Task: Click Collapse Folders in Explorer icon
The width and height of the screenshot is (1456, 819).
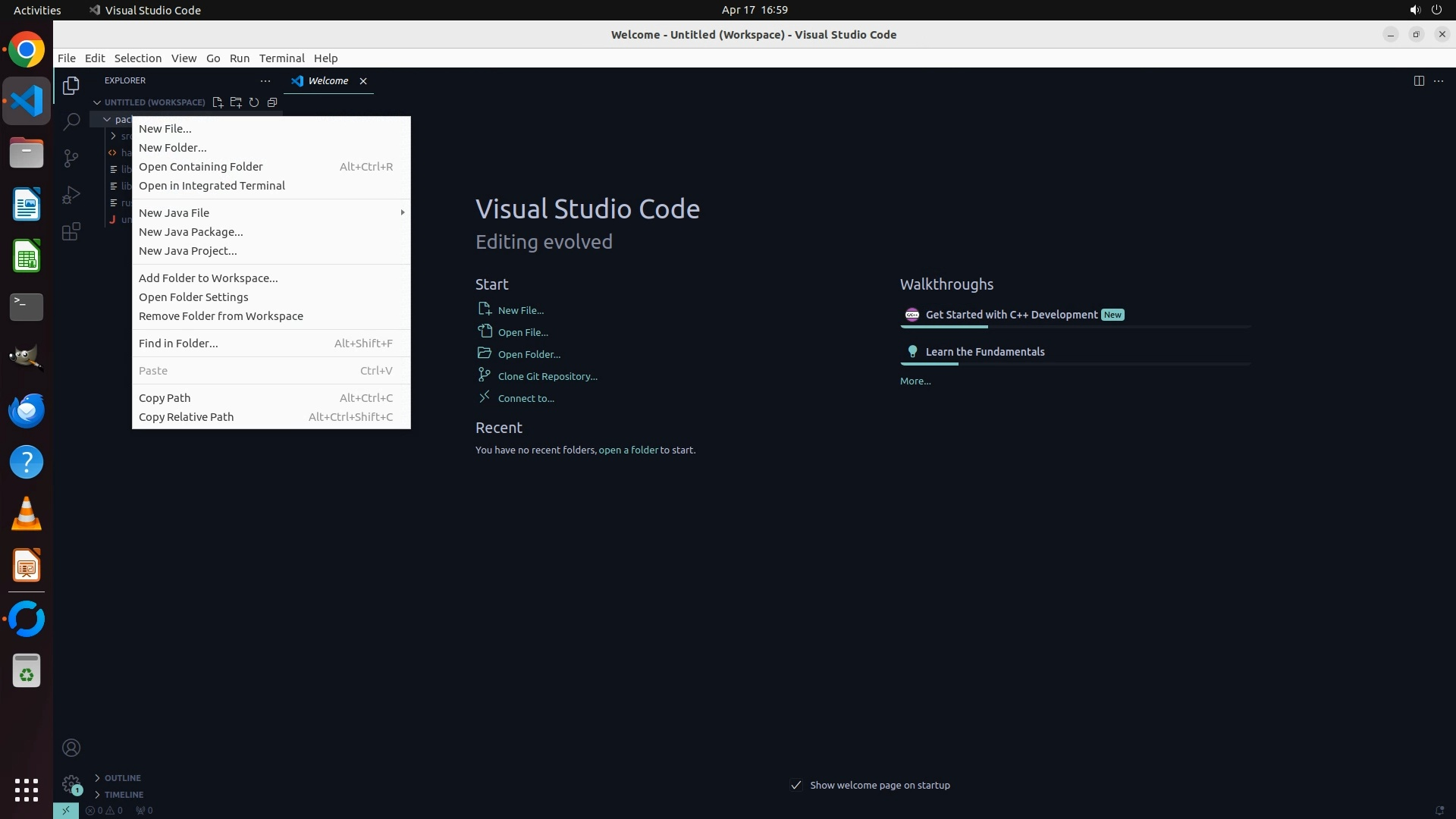Action: tap(272, 102)
